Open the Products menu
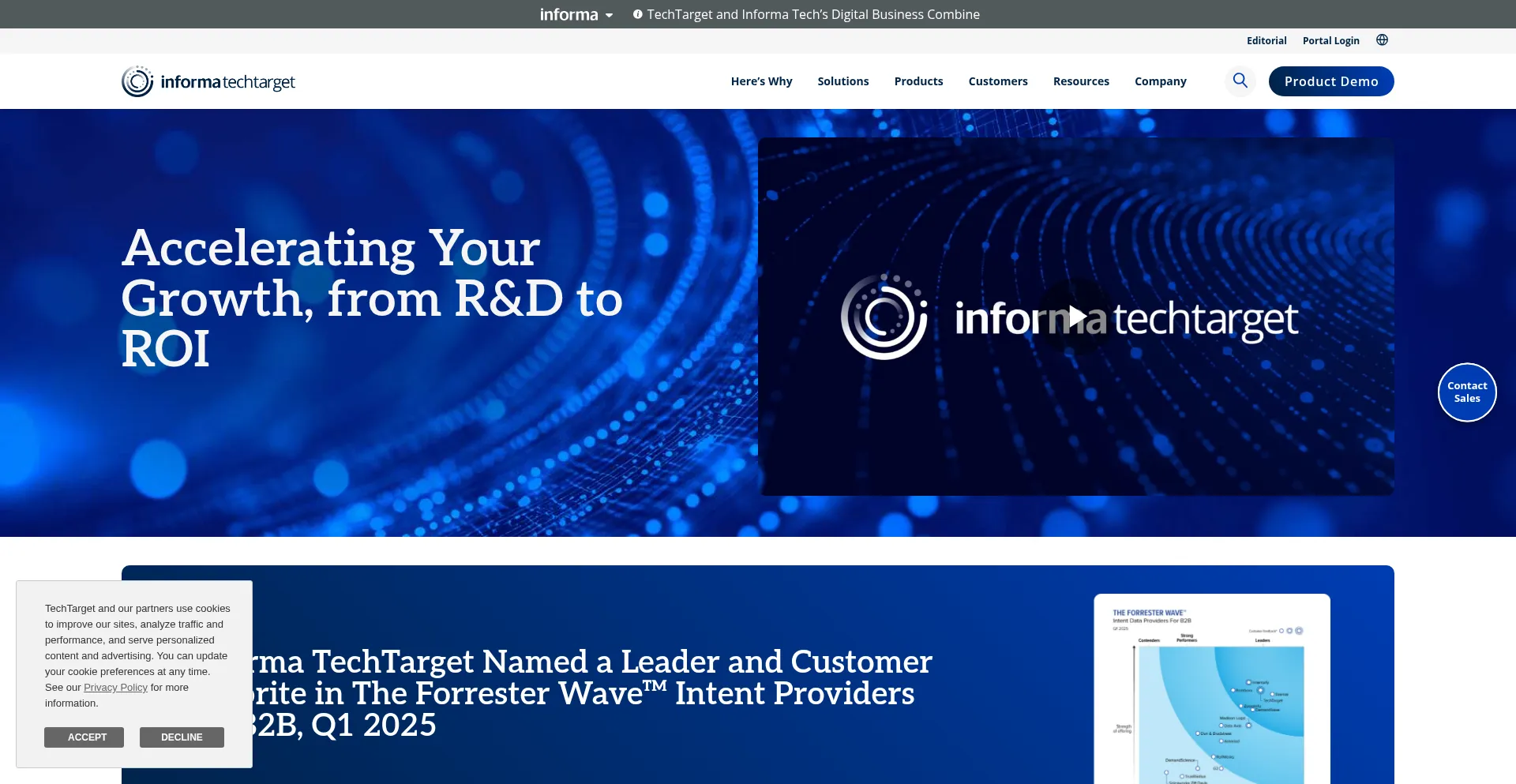Screen dimensions: 1516x784 (x=918, y=81)
